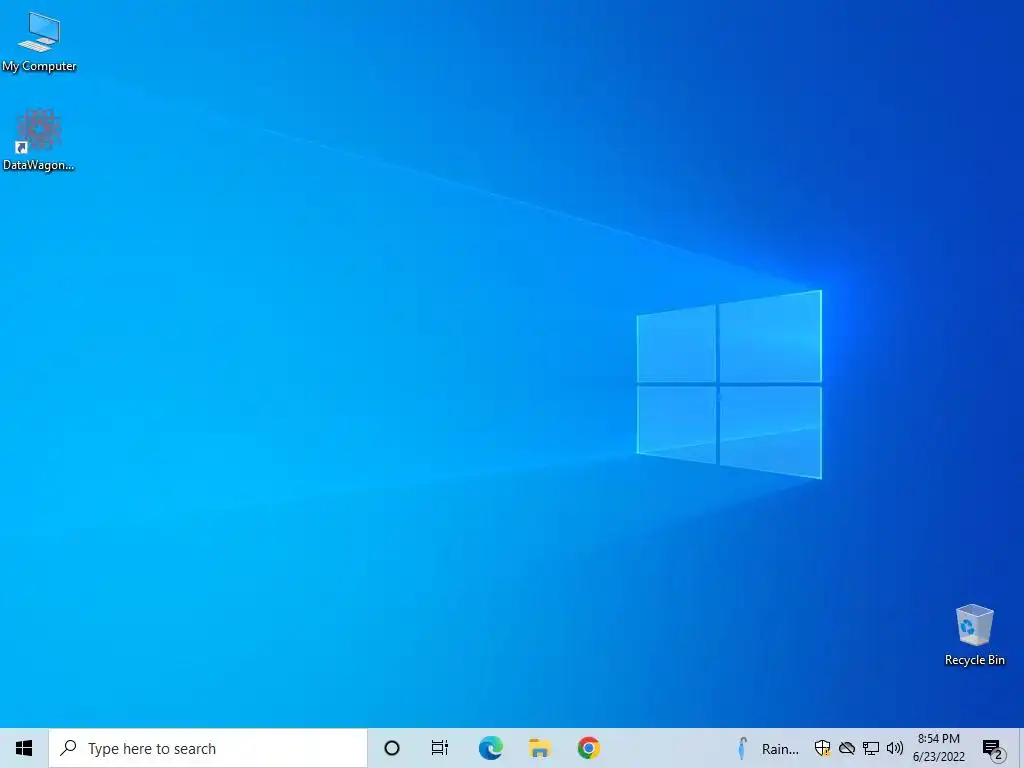This screenshot has height=768, width=1024.
Task: Open the Rain weather widget
Action: click(767, 748)
